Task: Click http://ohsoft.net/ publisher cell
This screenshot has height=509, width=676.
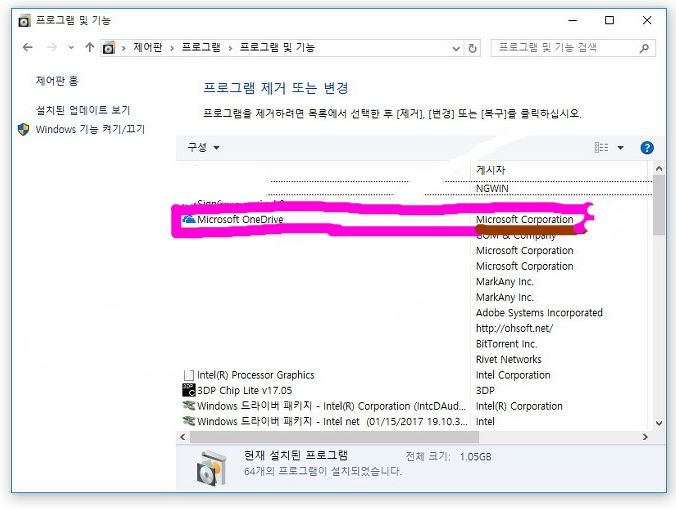Action: 514,328
